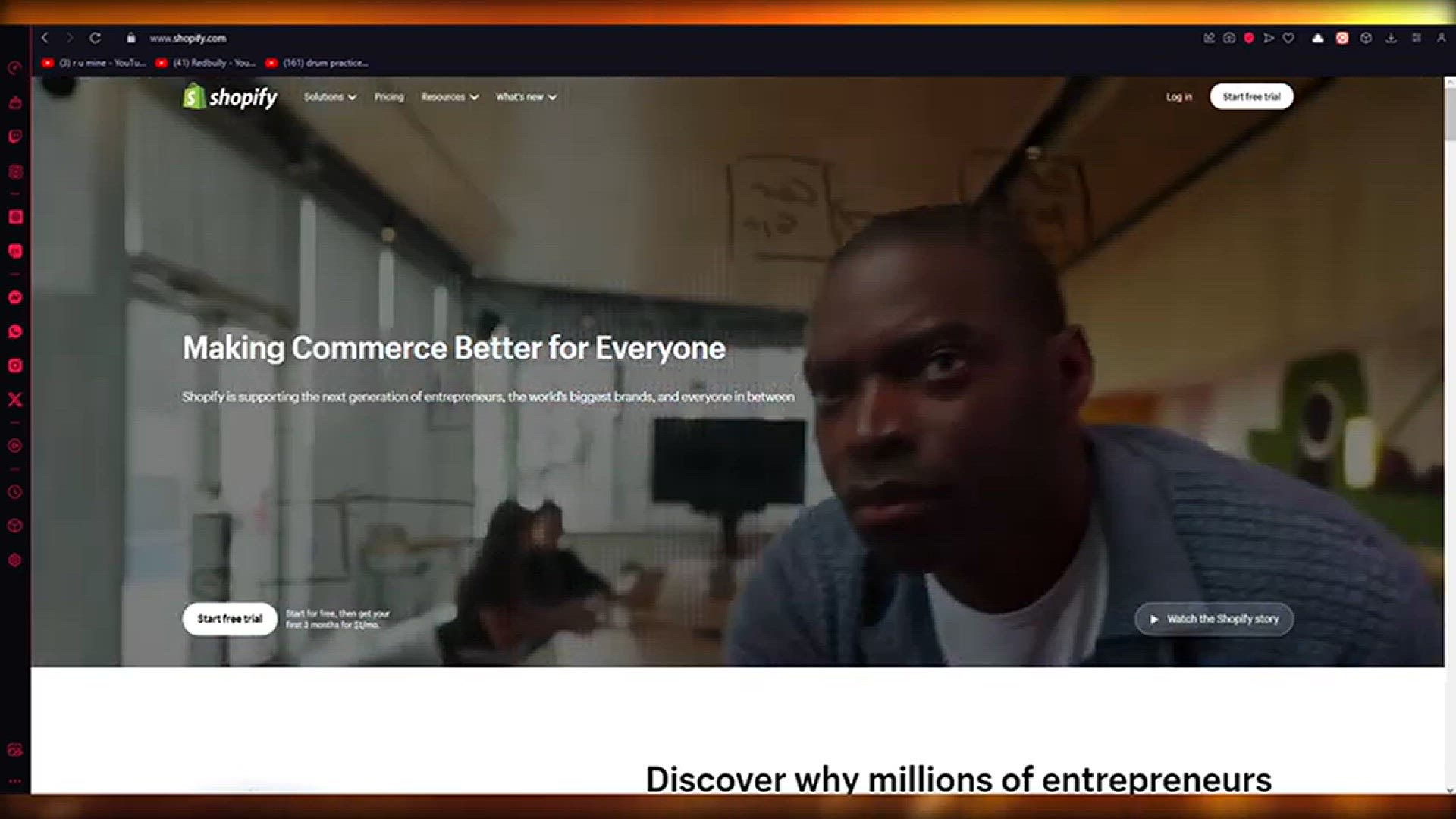Toggle the red ad blocker shield
This screenshot has height=819, width=1456.
pyautogui.click(x=1249, y=38)
